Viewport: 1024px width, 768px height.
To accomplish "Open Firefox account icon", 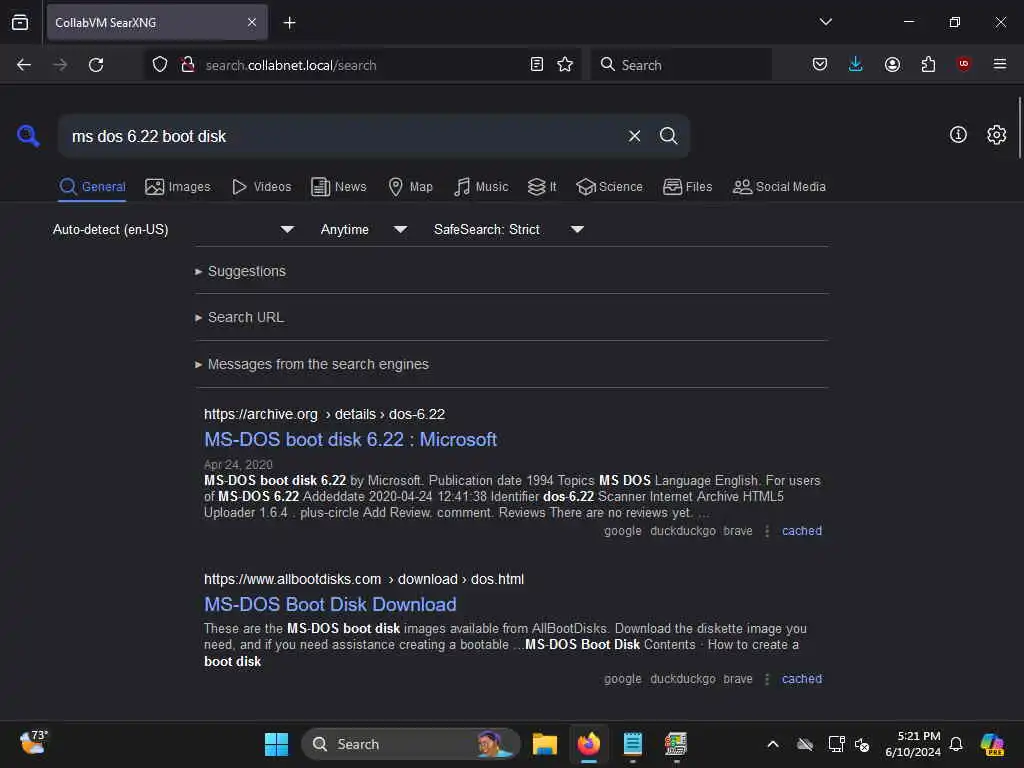I will (892, 65).
